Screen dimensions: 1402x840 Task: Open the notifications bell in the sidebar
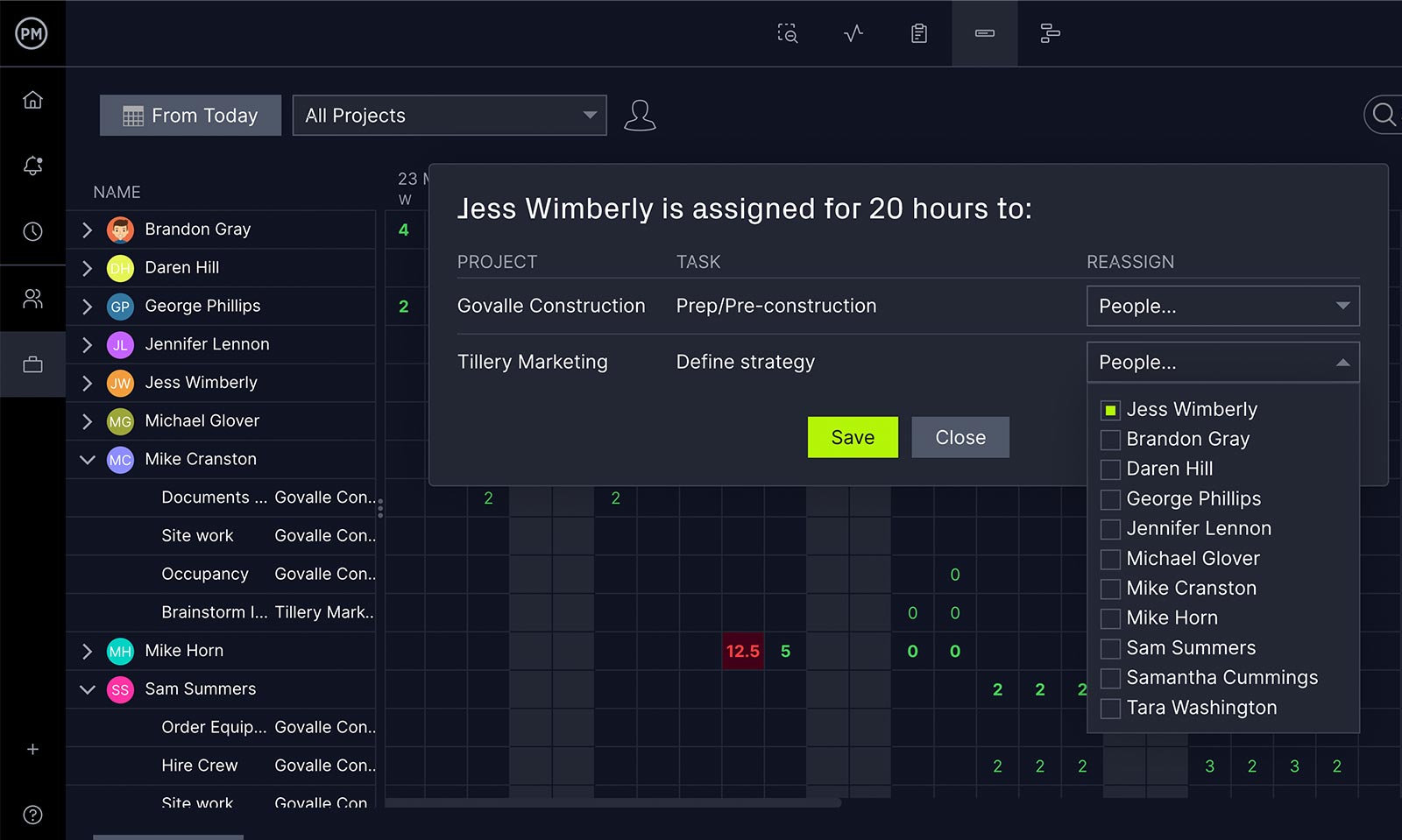(x=32, y=166)
